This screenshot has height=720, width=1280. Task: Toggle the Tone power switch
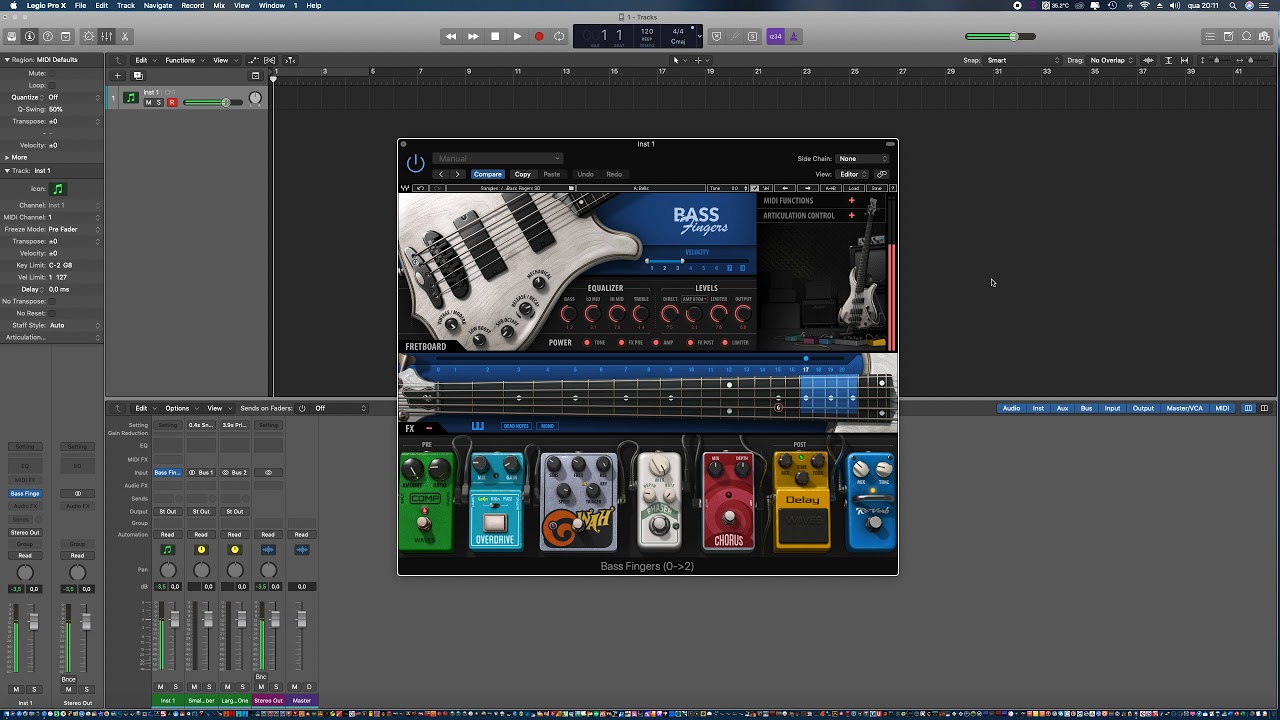pos(586,343)
